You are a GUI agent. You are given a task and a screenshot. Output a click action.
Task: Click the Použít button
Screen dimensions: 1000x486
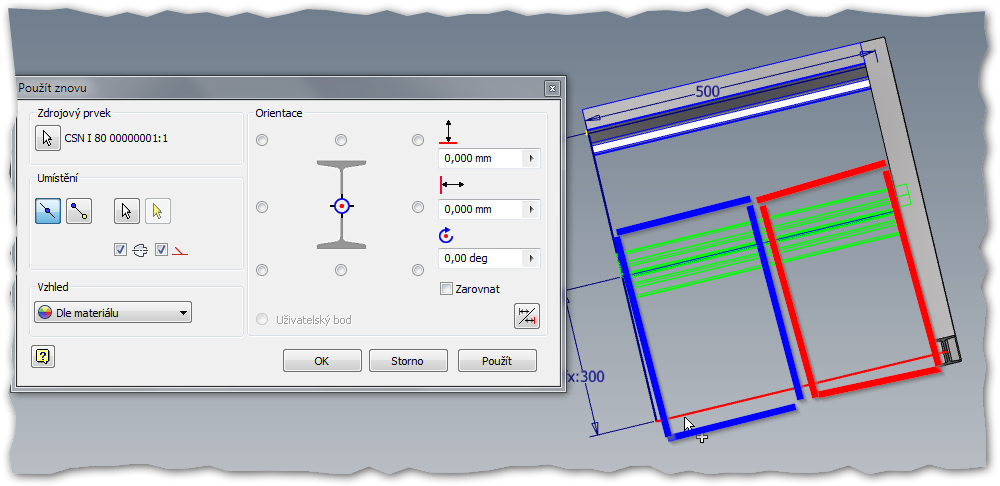coord(497,361)
